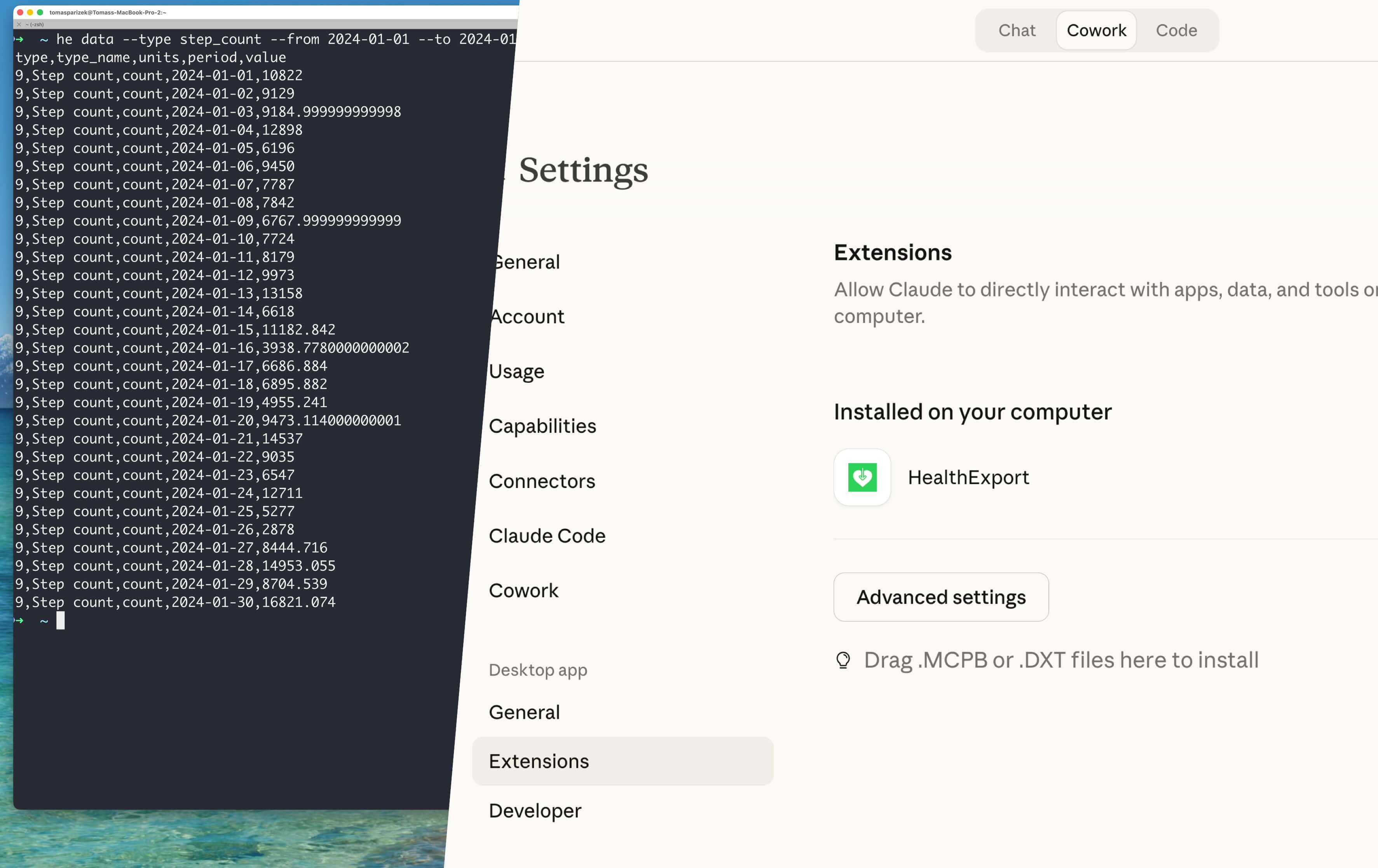
Task: Open Advanced settings
Action: click(940, 597)
